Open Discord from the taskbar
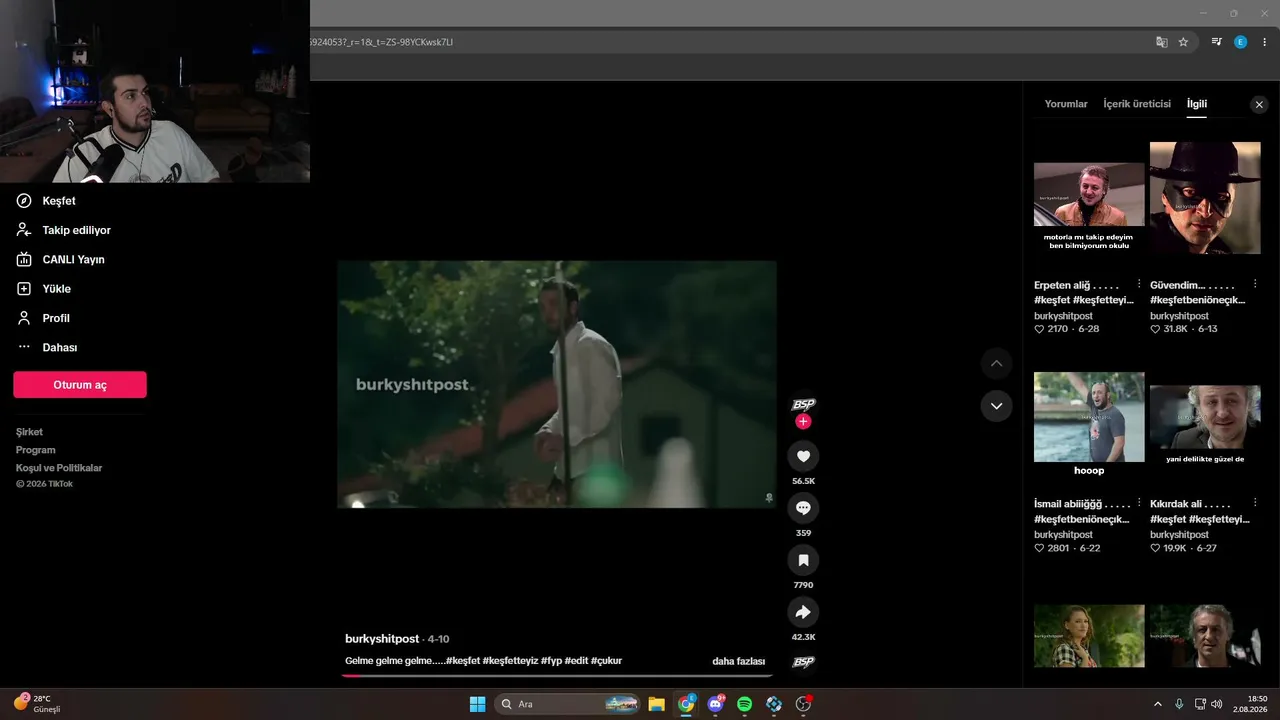The image size is (1280, 720). pos(715,704)
